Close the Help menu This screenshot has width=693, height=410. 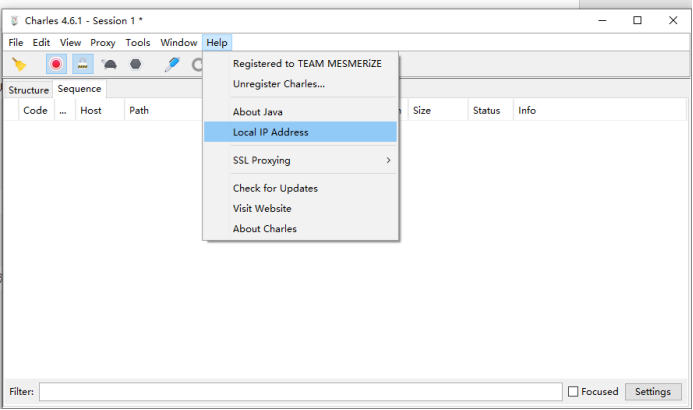[217, 43]
